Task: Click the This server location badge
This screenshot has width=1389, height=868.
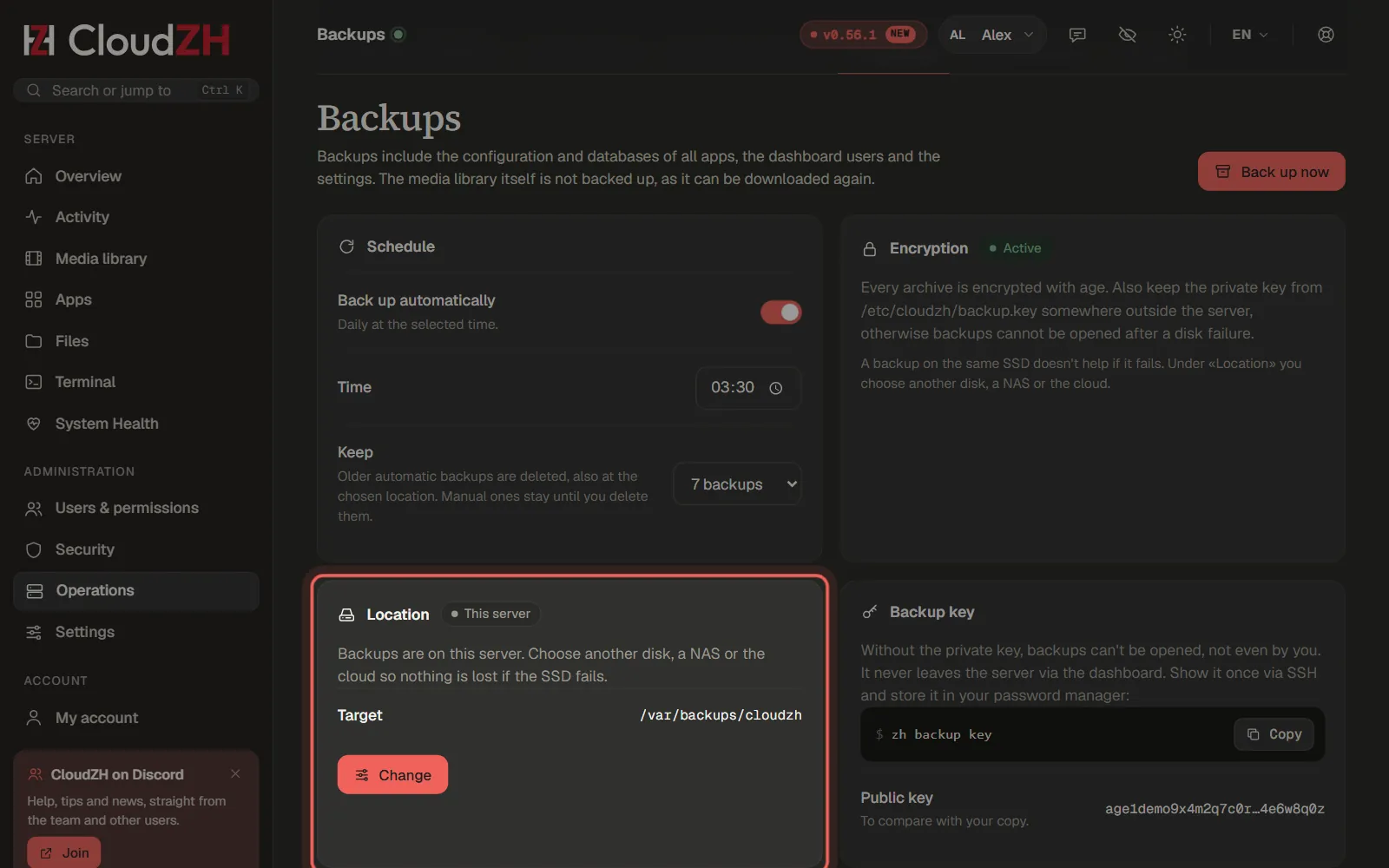Action: tap(490, 614)
